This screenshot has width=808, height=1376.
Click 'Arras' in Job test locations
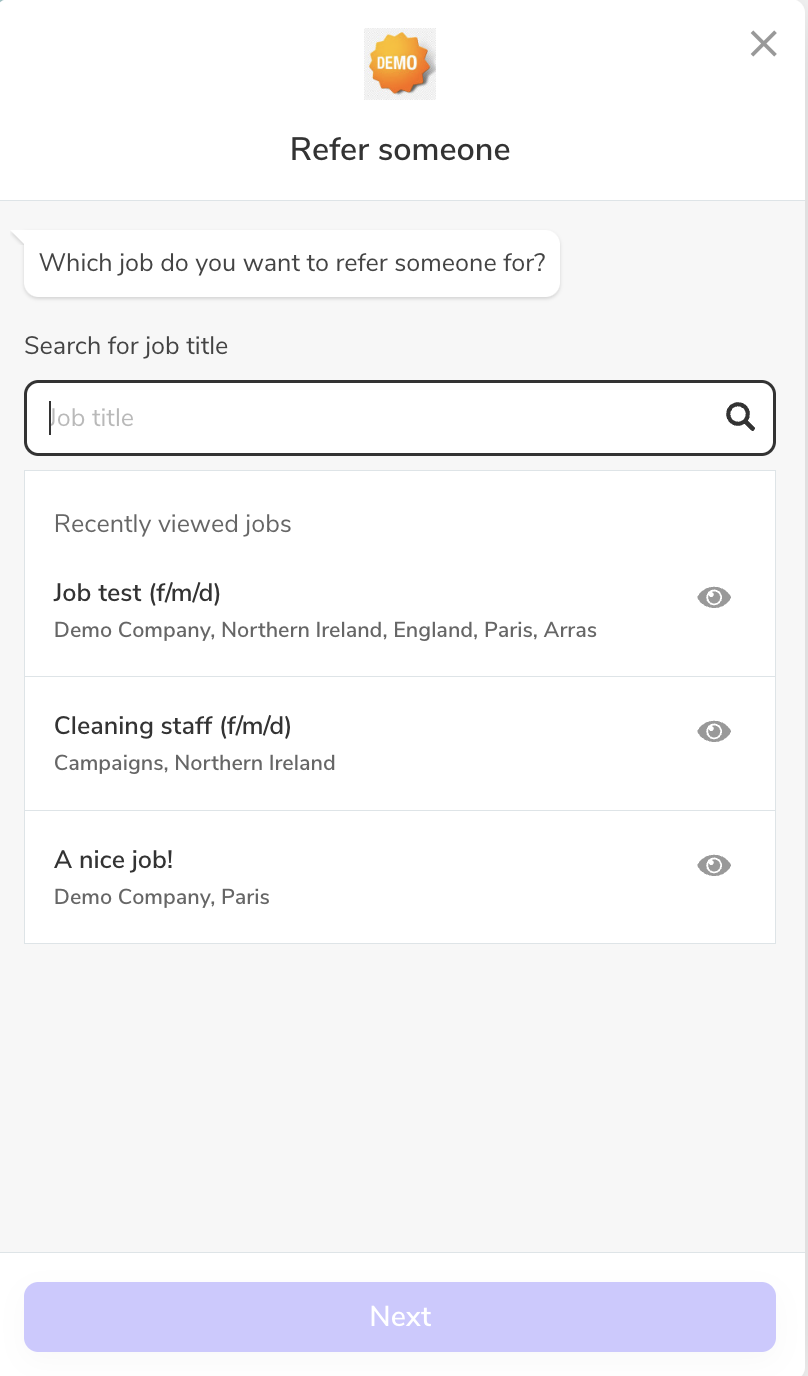(570, 630)
